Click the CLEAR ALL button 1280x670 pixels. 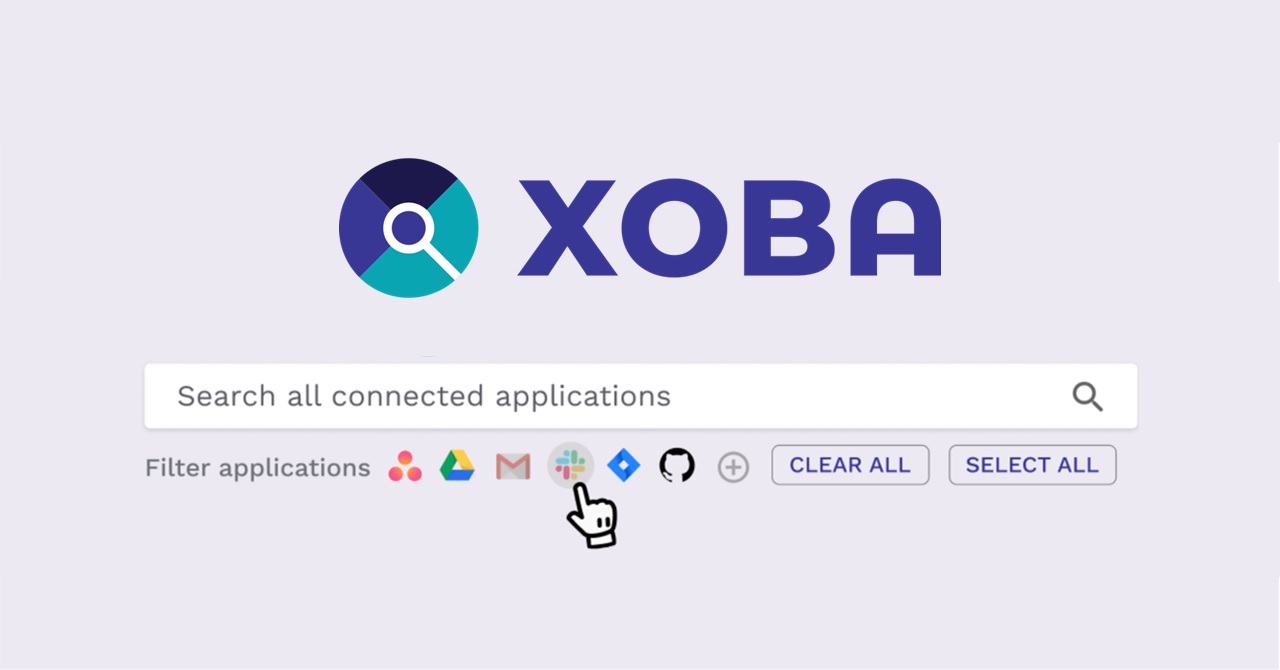pyautogui.click(x=850, y=465)
